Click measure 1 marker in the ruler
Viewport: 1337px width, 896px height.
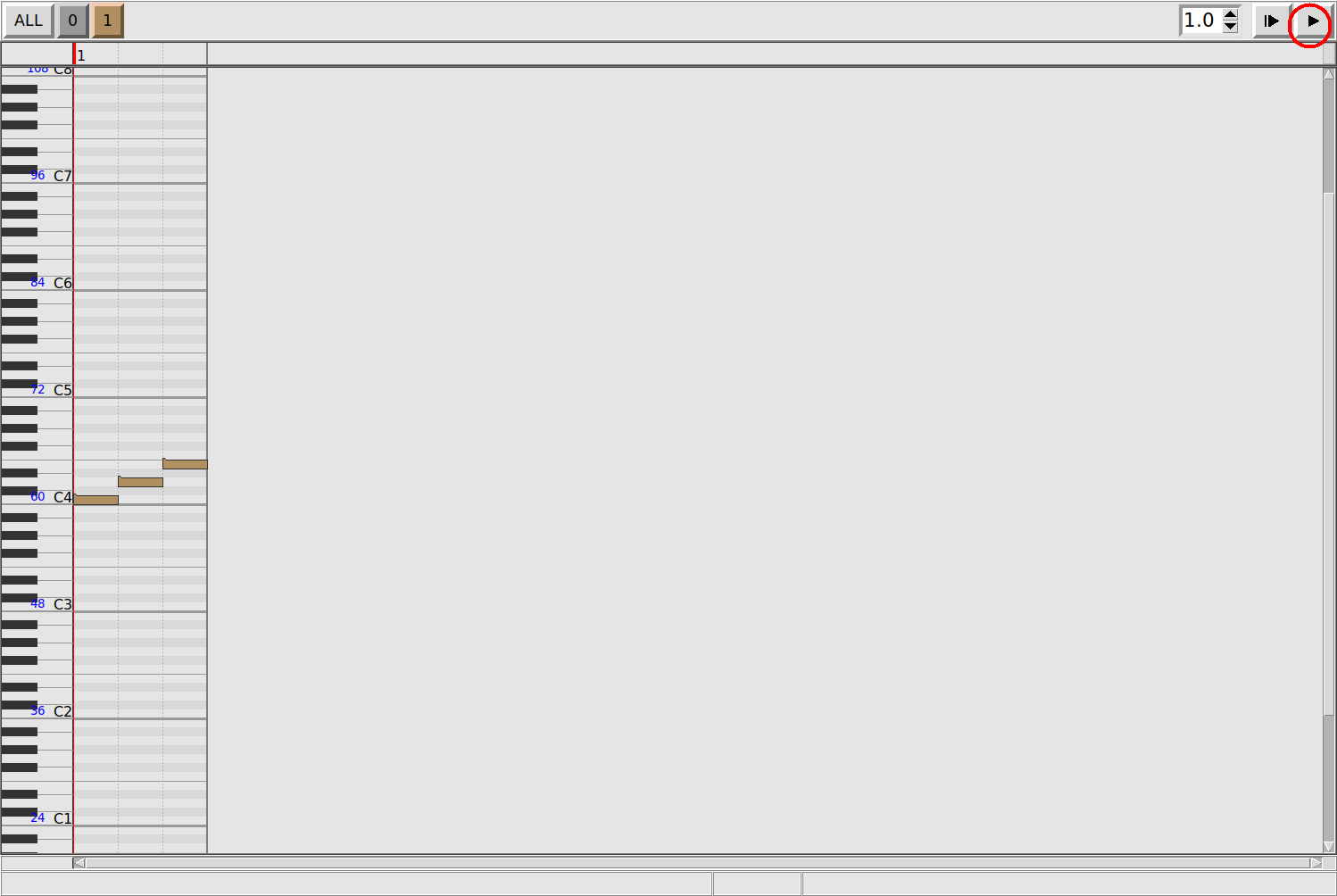(x=81, y=55)
